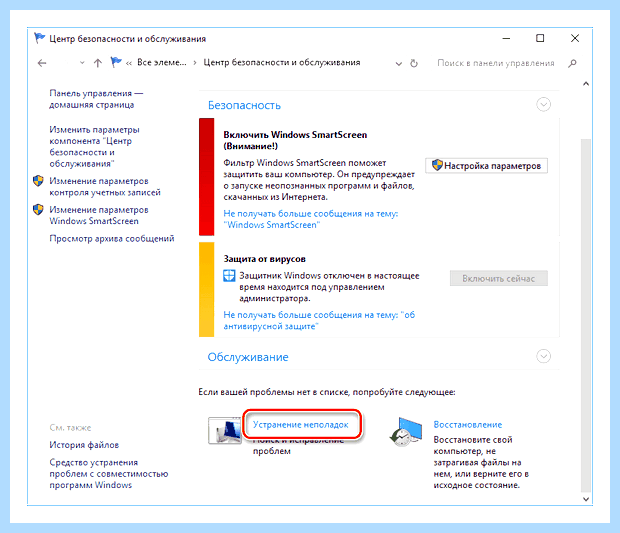This screenshot has width=620, height=533.
Task: Open 'Панель управления — домашняя страница' link
Action: tap(96, 99)
